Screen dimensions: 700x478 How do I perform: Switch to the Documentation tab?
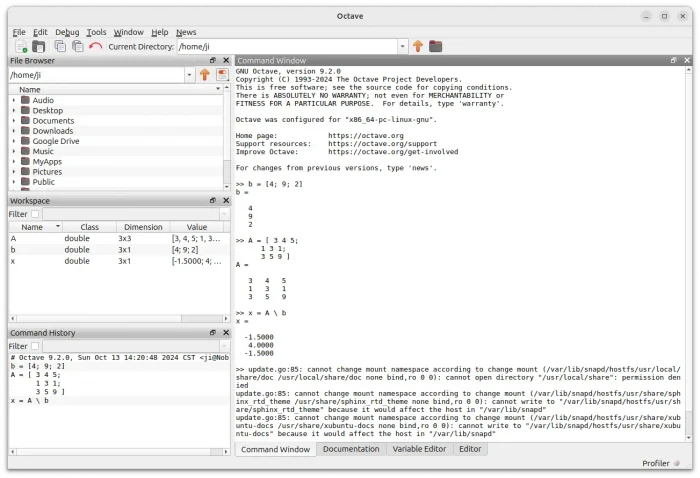(x=351, y=449)
